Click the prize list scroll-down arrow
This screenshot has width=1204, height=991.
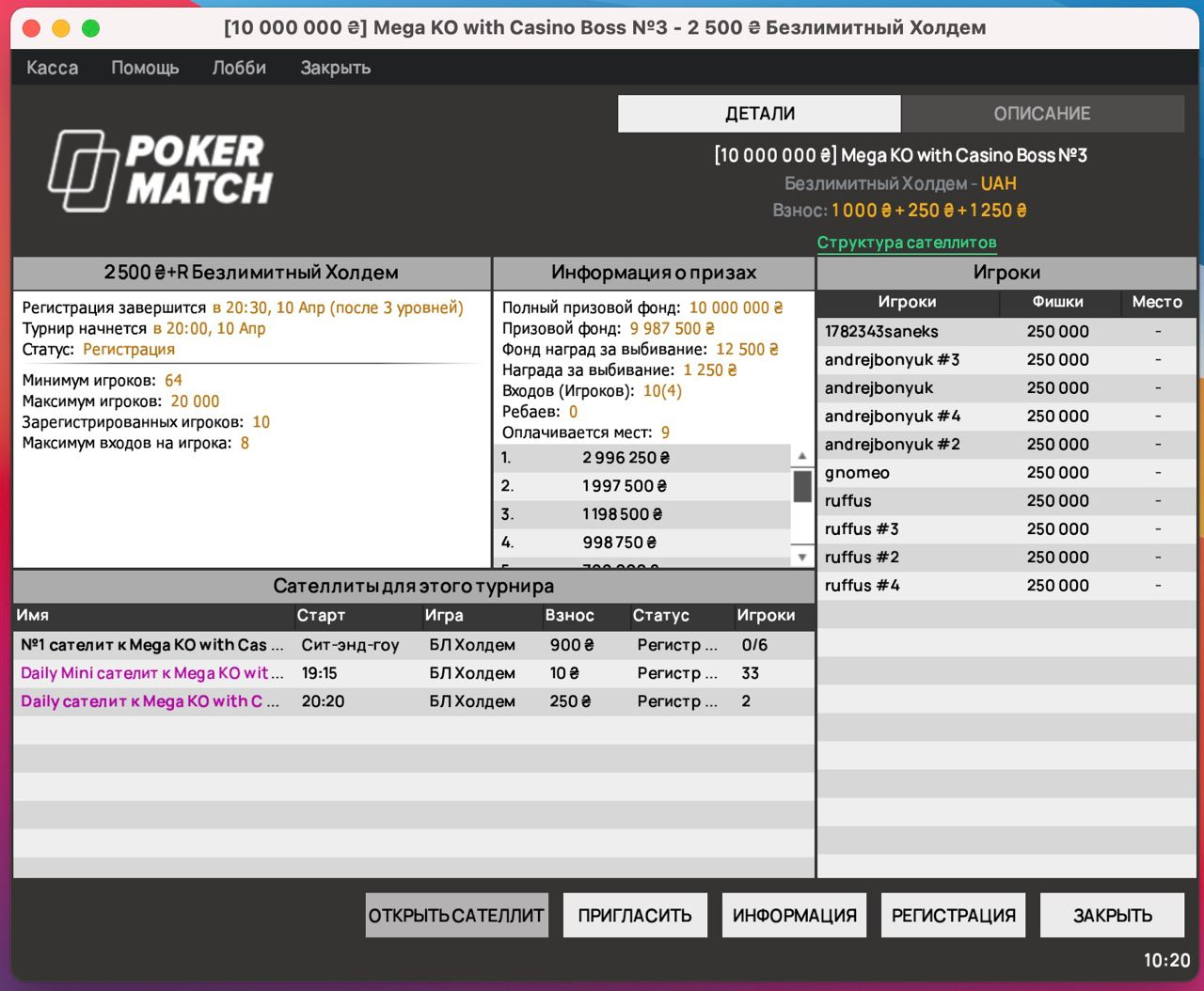(x=801, y=557)
